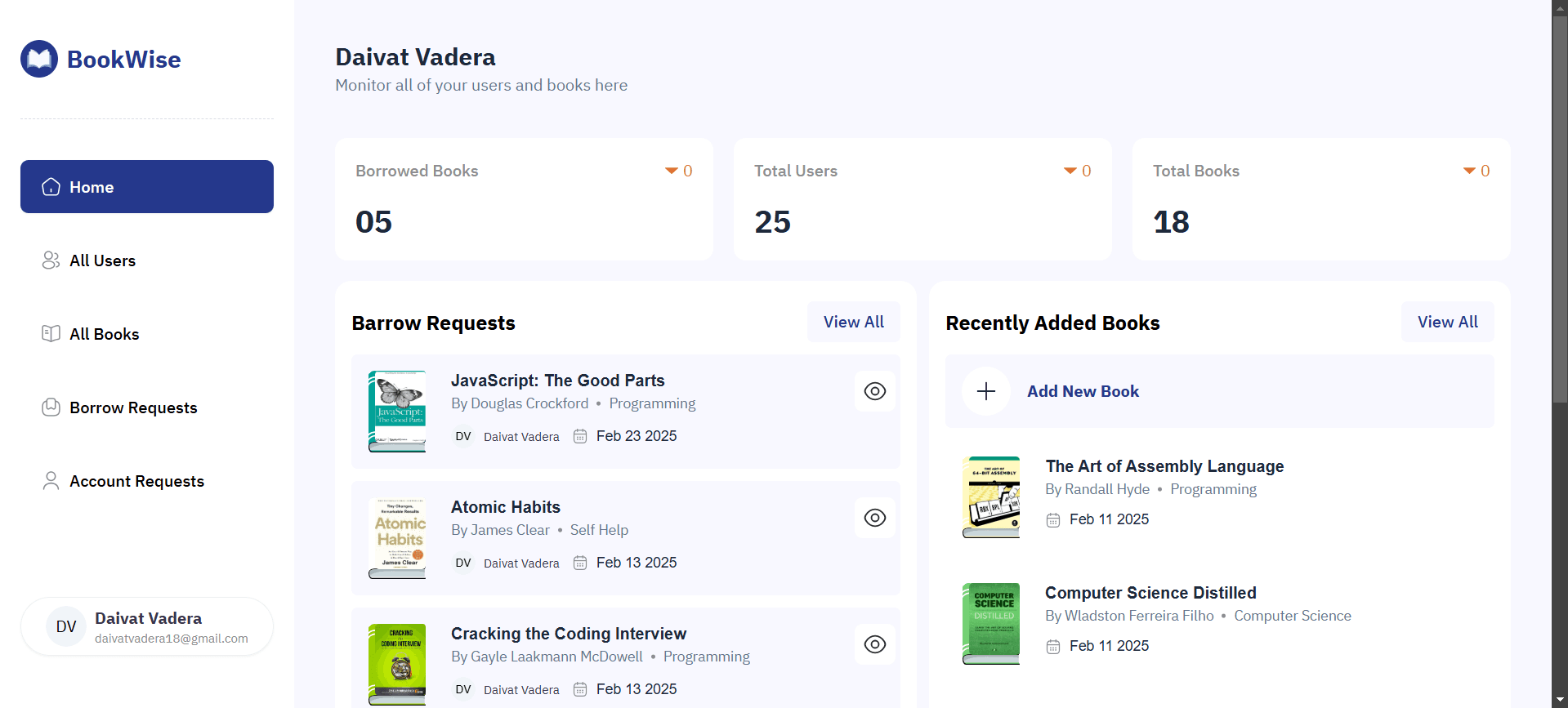Click View All in Barrow Requests section

pos(853,322)
